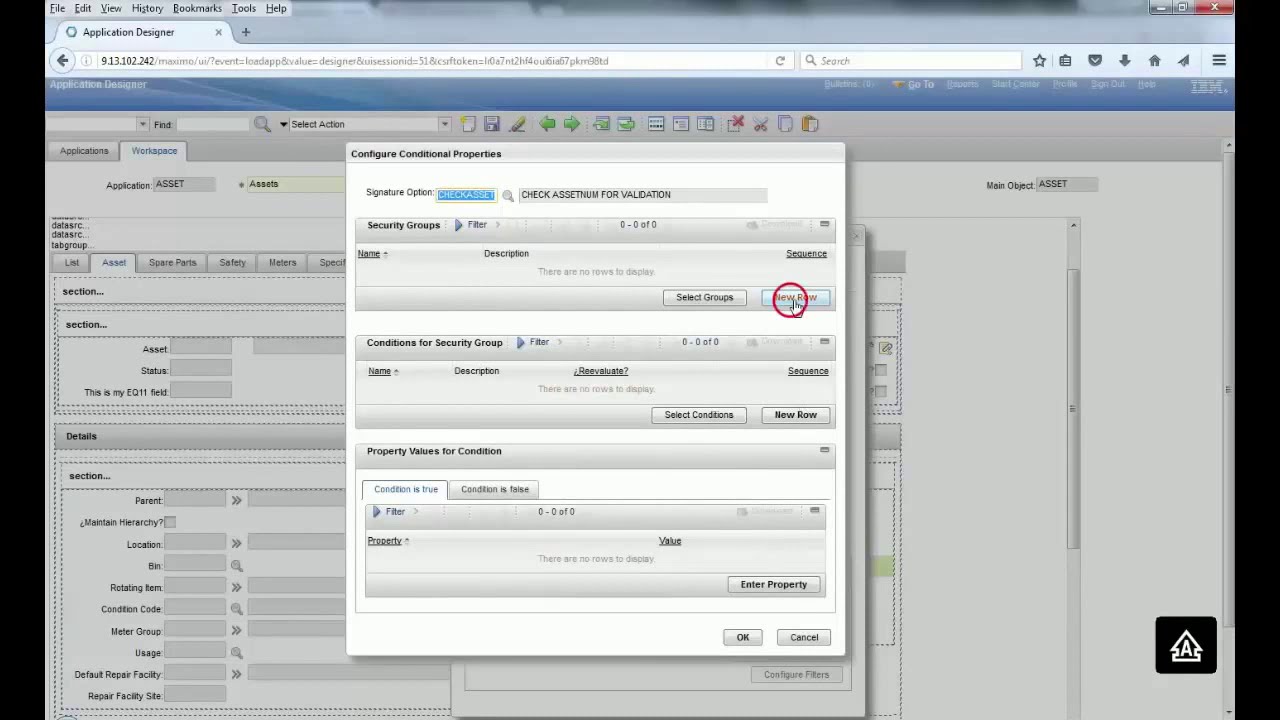Image resolution: width=1280 pixels, height=720 pixels.
Task: Click the Control Palette toolbar icon
Action: pos(656,124)
